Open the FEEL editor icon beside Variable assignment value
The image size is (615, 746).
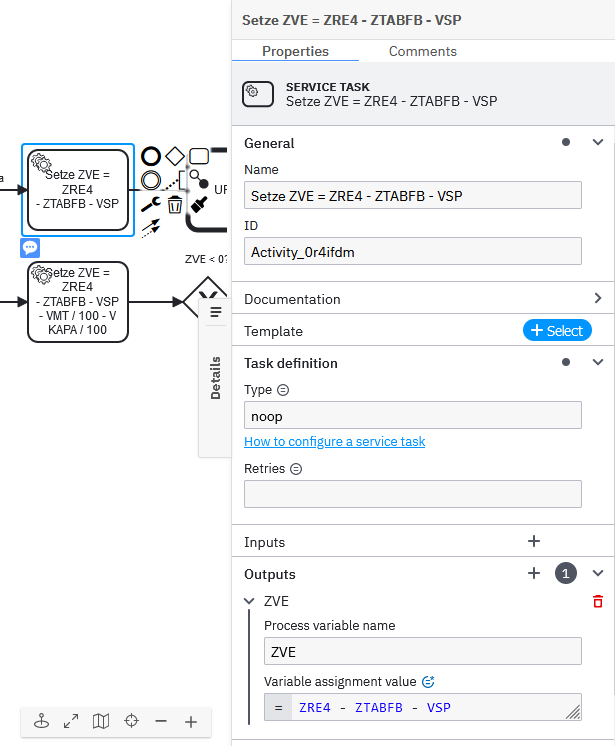(428, 682)
